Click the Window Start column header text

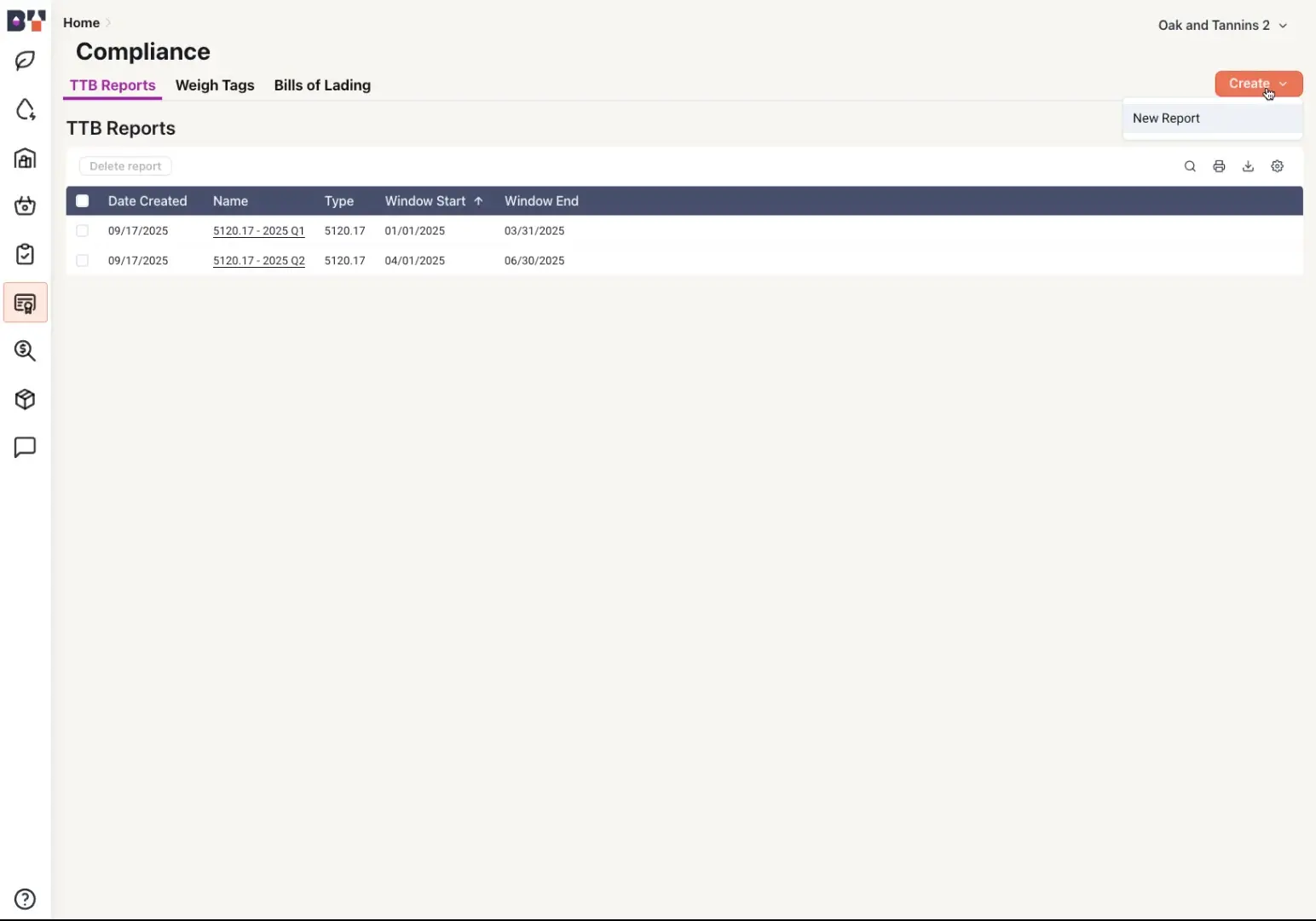425,201
